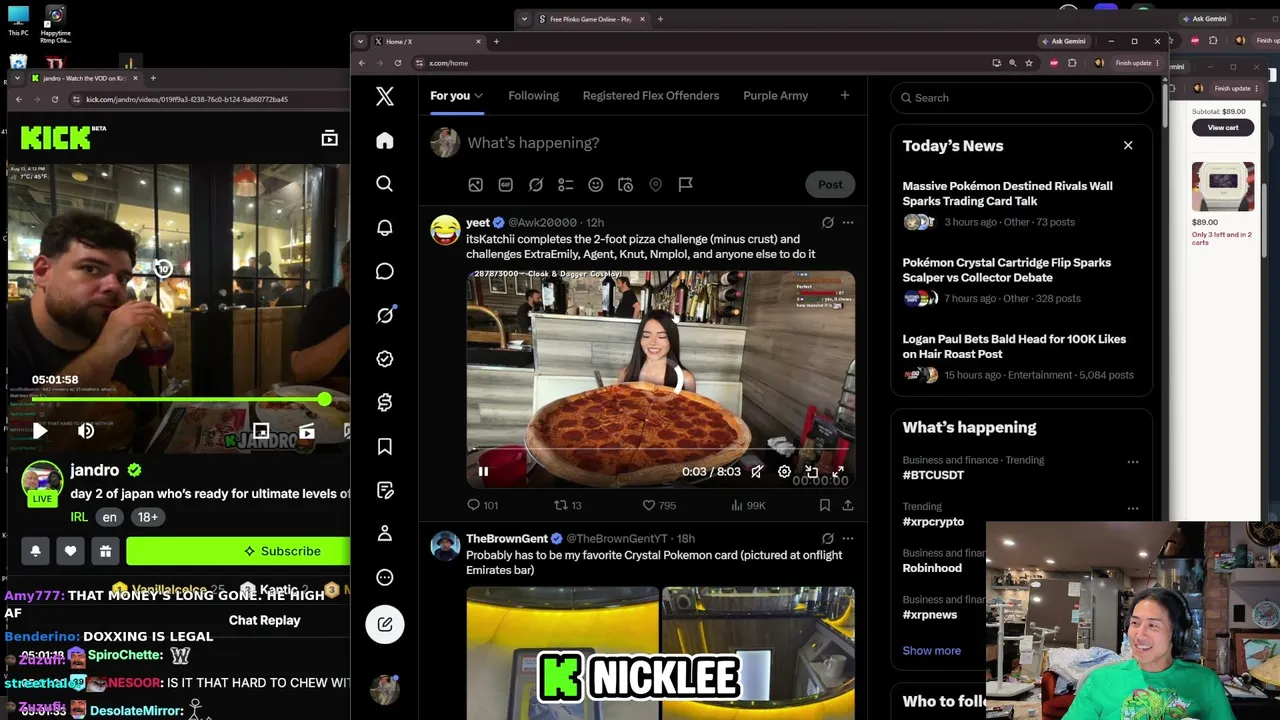Like yeet's pizza challenge post
Viewport: 1280px width, 720px height.
point(659,506)
